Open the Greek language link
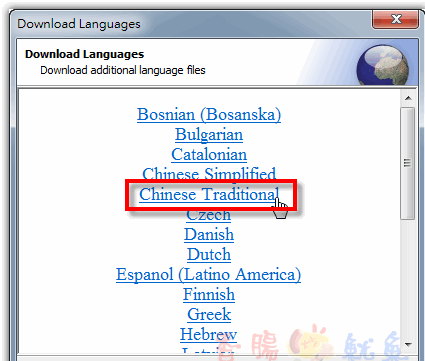The image size is (425, 361). [209, 314]
